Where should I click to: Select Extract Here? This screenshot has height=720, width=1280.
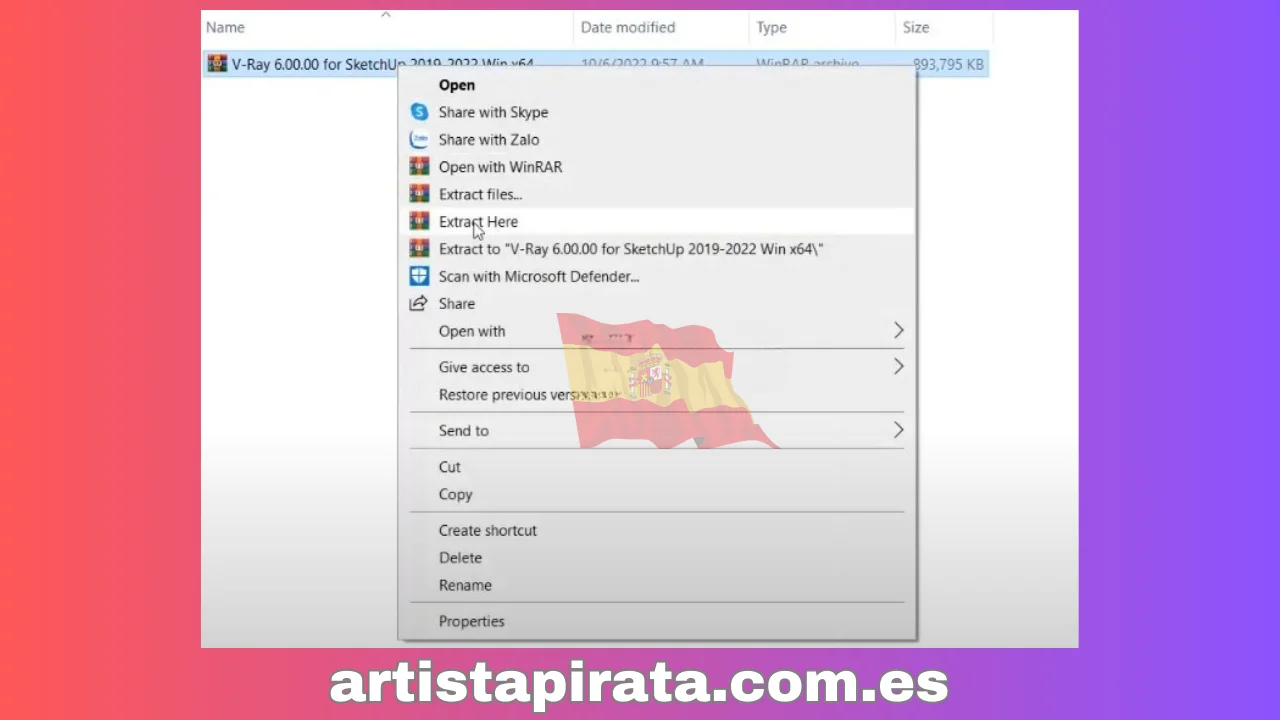coord(478,222)
